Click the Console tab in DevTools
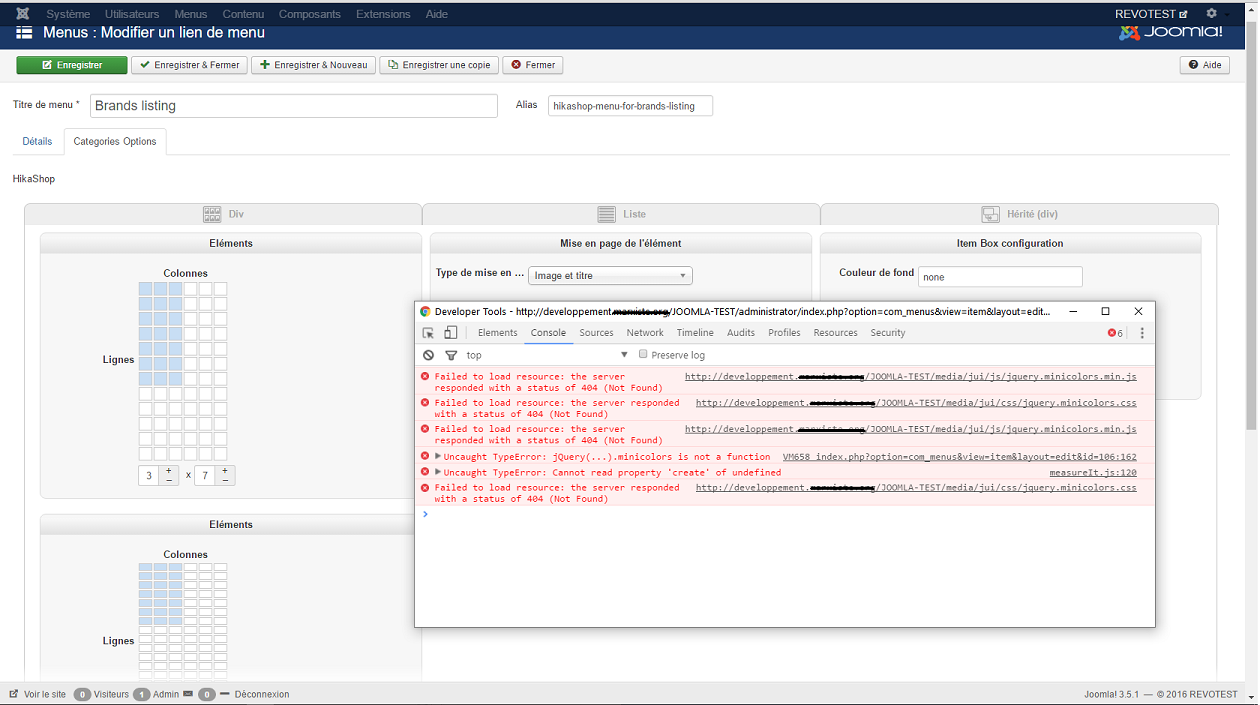This screenshot has width=1260, height=705. tap(548, 333)
